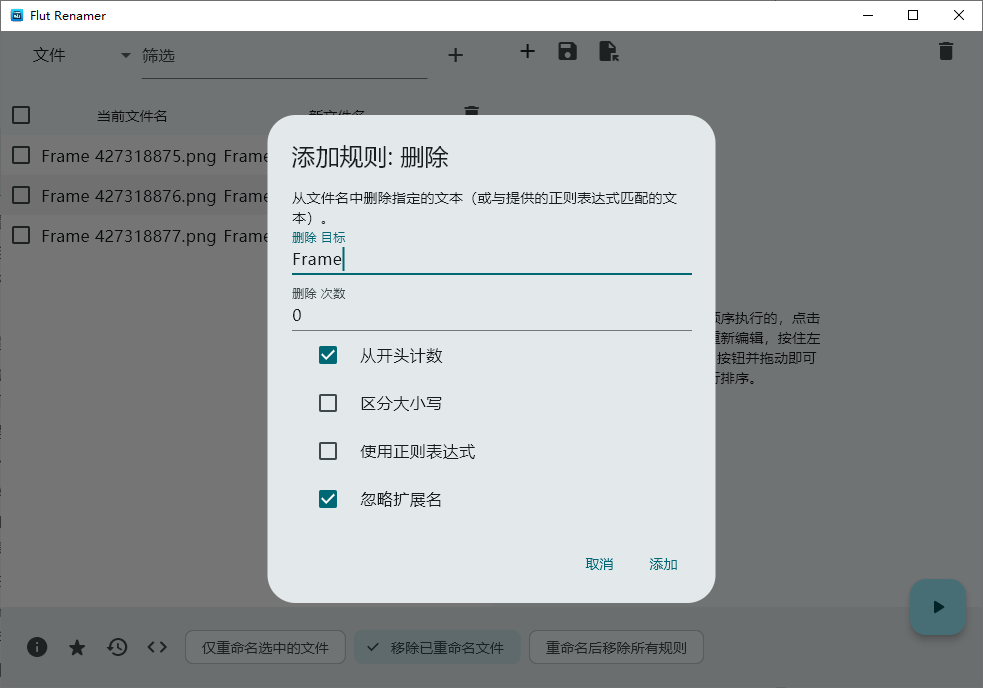Enable 使用正则表达式 checkbox
The height and width of the screenshot is (688, 983).
328,451
